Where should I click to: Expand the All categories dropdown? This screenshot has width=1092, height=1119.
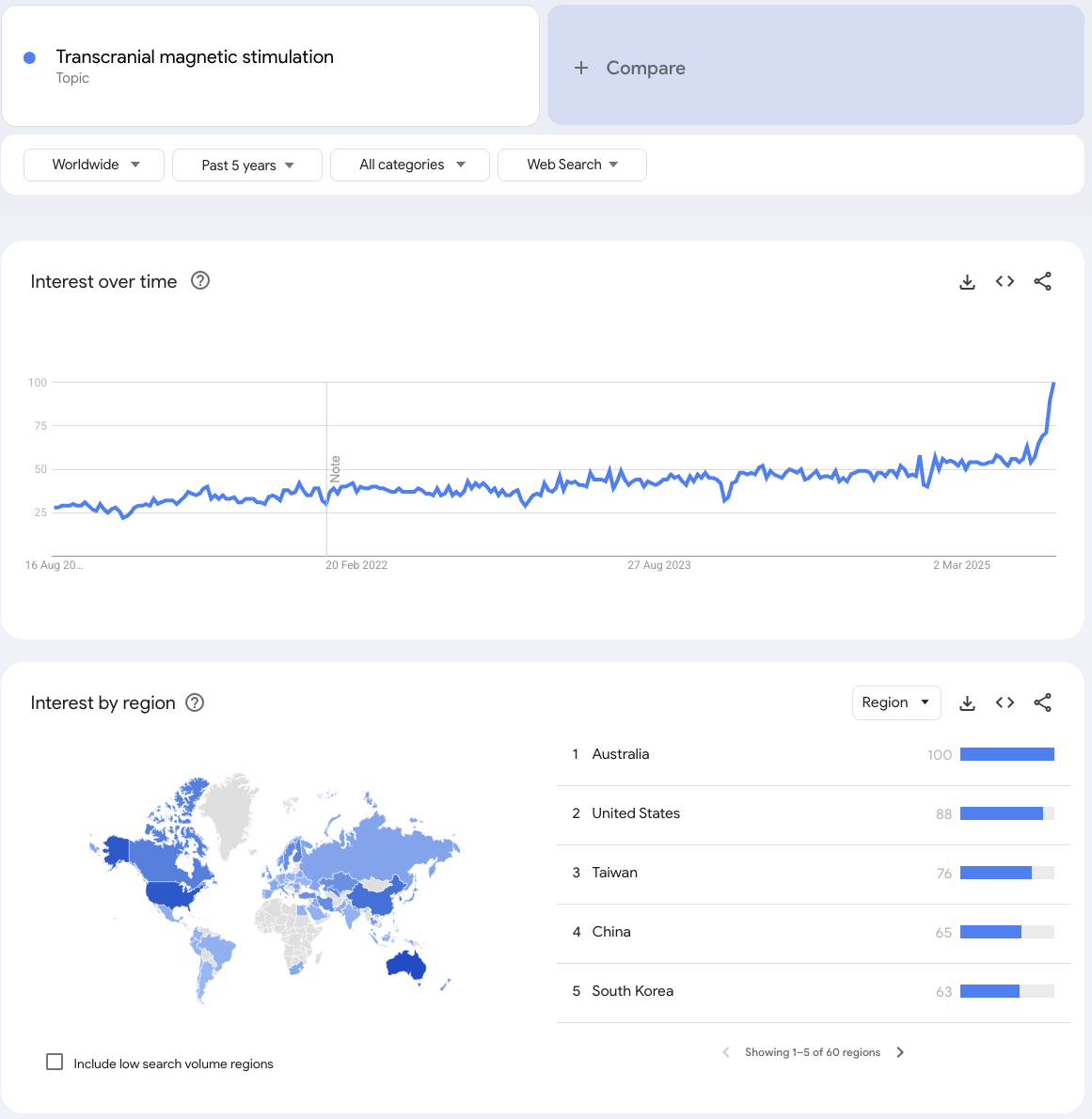point(410,165)
